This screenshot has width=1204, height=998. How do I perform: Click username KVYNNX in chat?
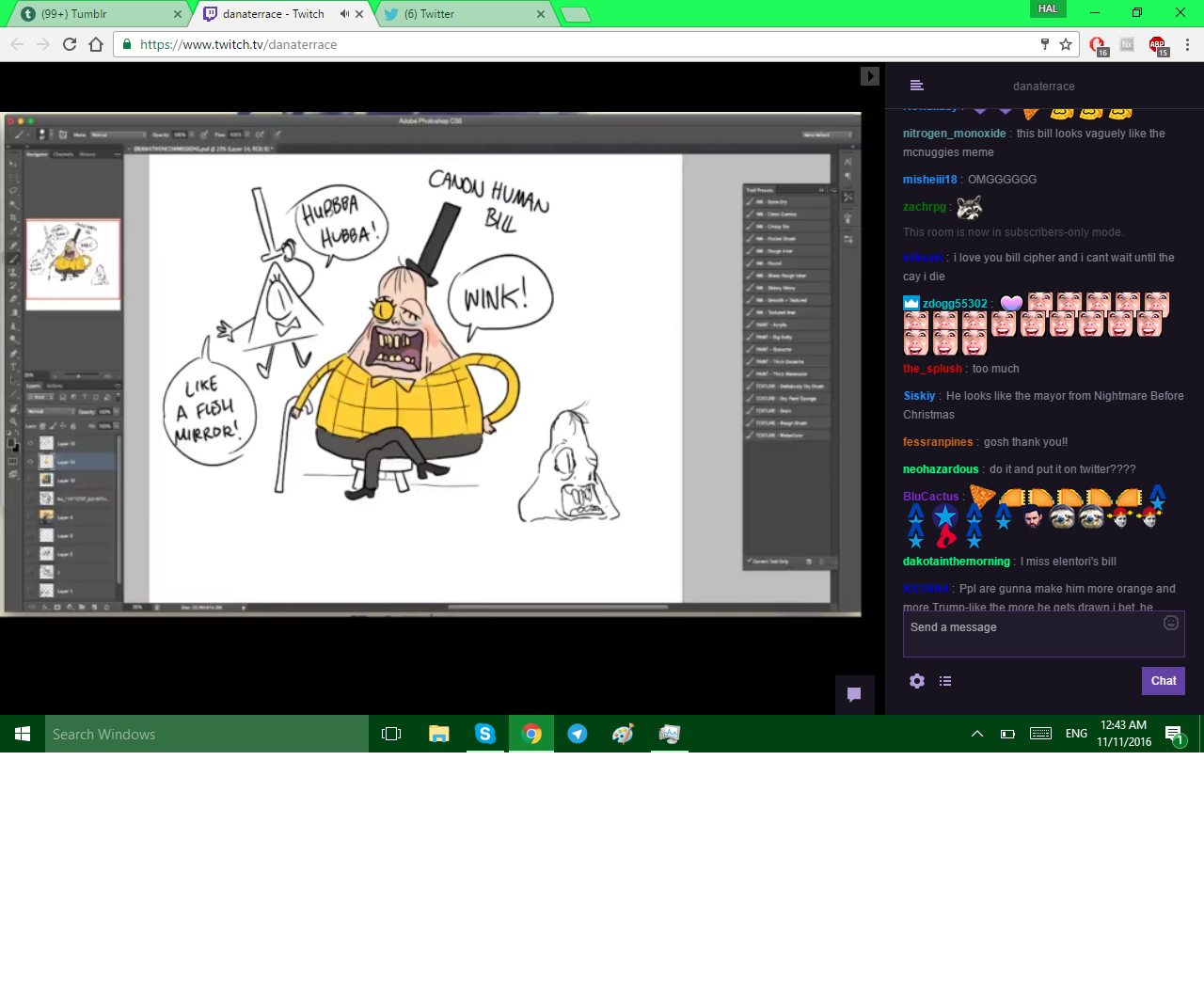click(926, 589)
